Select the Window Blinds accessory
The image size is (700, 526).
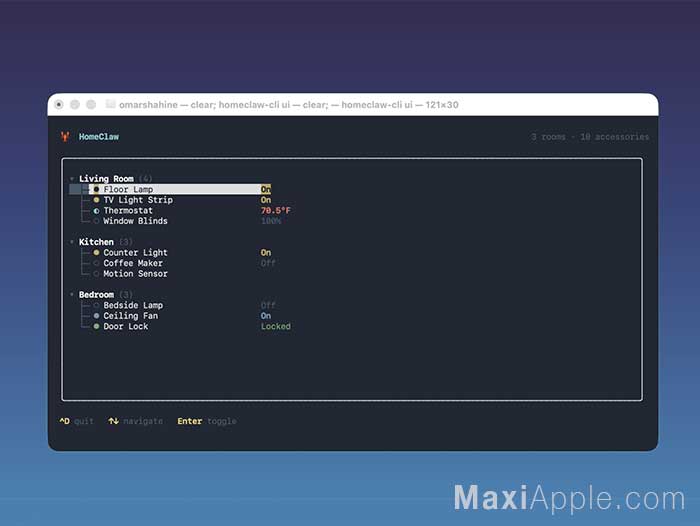(x=135, y=221)
